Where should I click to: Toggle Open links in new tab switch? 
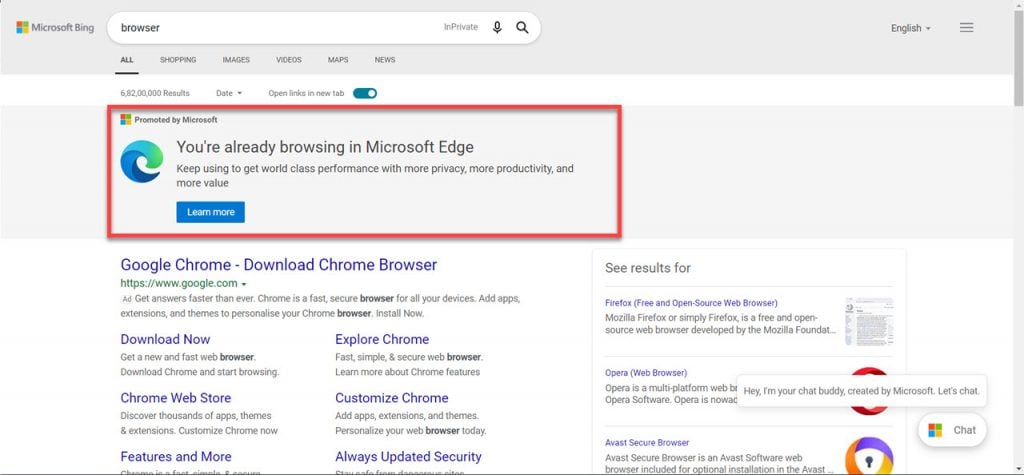tap(365, 93)
